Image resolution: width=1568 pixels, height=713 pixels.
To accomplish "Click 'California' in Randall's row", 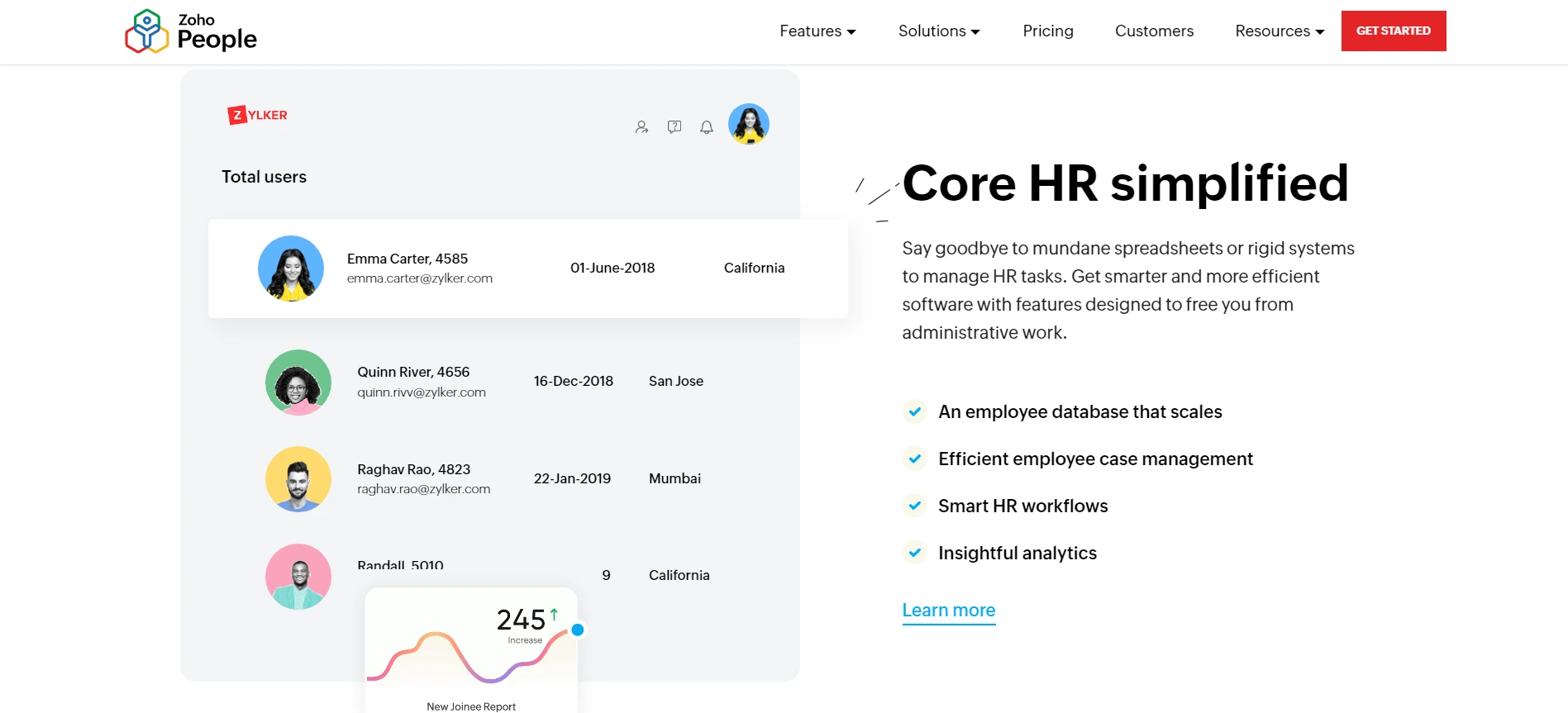I will [x=679, y=575].
